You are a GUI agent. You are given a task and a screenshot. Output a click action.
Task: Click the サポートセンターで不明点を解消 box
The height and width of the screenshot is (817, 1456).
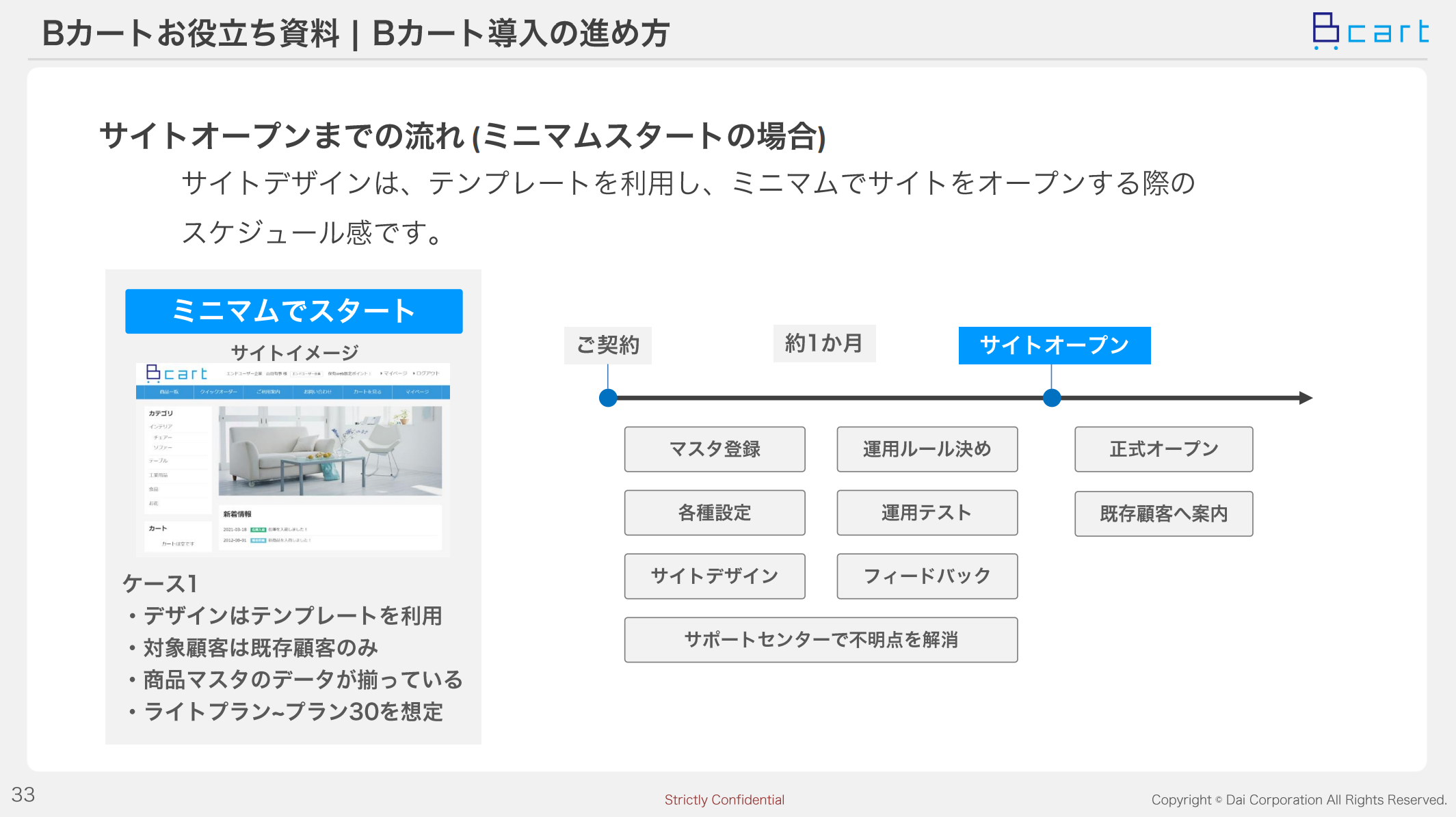[821, 640]
